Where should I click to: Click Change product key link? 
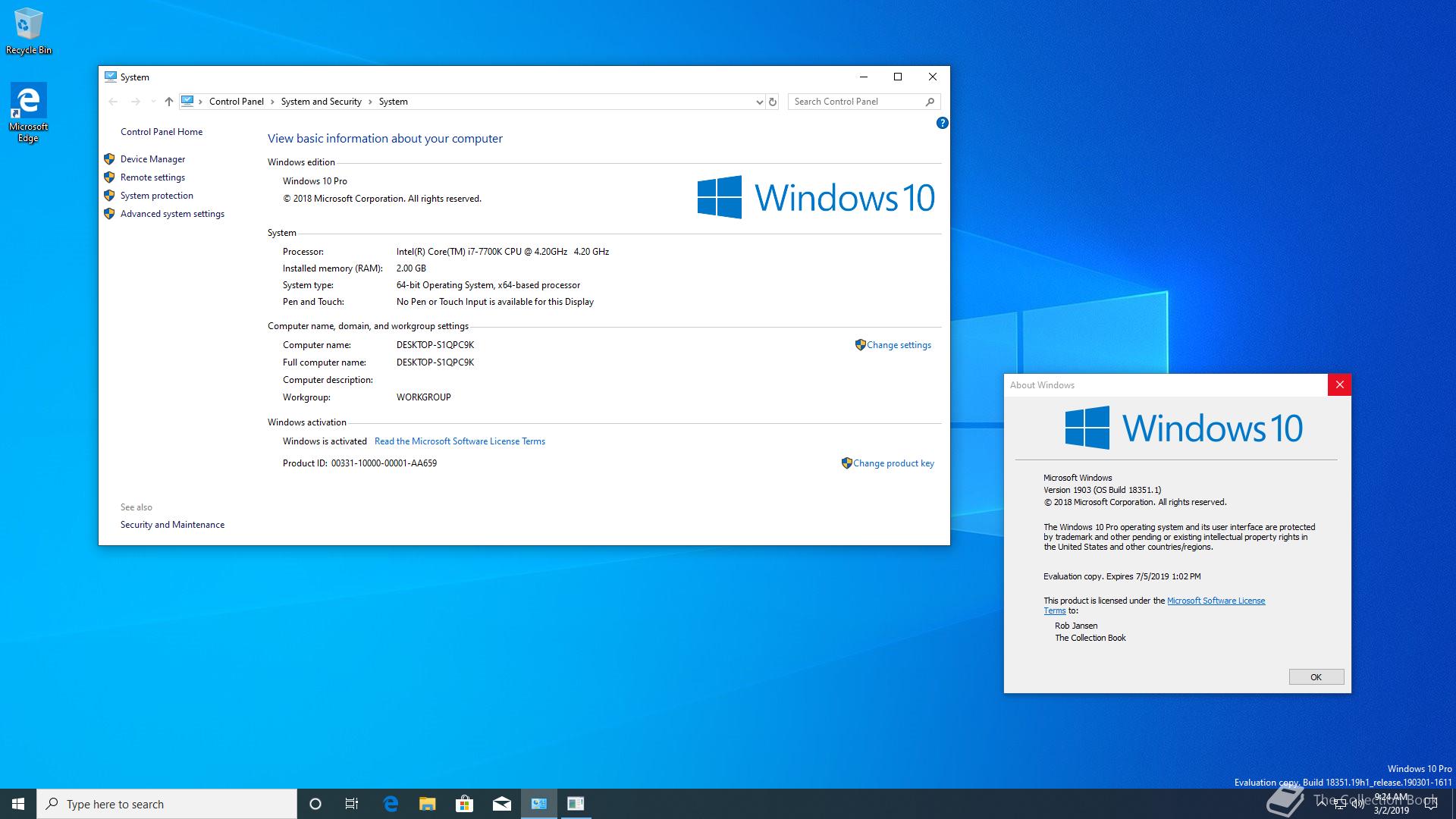point(893,463)
